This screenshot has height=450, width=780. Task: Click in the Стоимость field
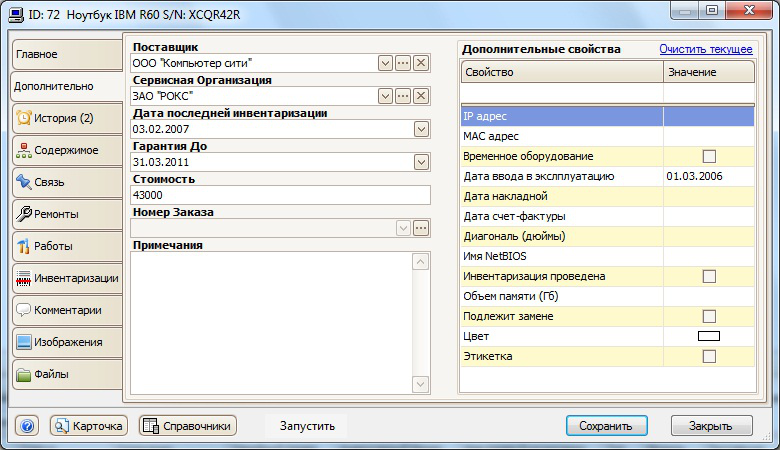(280, 195)
